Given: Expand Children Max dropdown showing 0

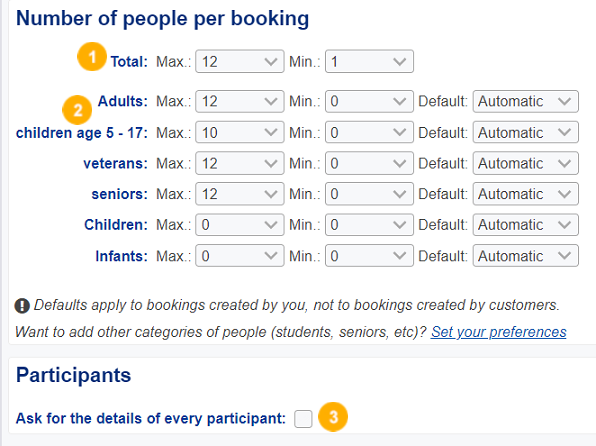Looking at the screenshot, I should [239, 225].
